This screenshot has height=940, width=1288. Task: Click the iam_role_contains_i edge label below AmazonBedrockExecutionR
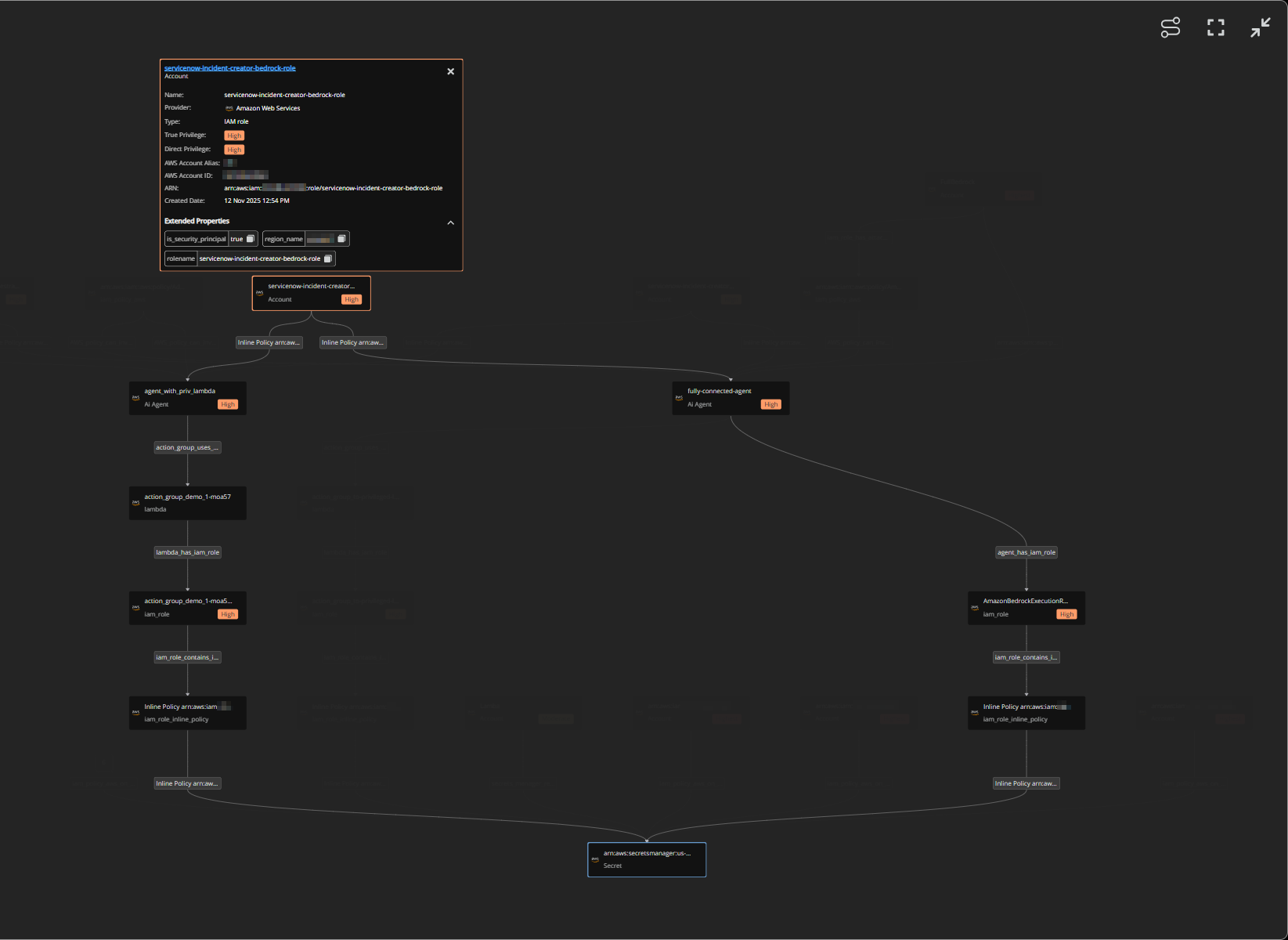pyautogui.click(x=1026, y=657)
